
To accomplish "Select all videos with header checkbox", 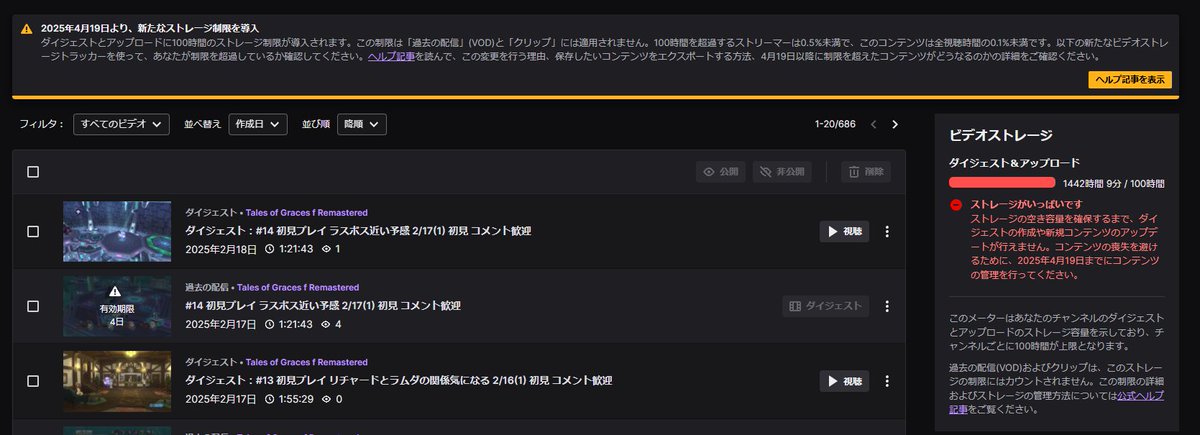I will 33,172.
